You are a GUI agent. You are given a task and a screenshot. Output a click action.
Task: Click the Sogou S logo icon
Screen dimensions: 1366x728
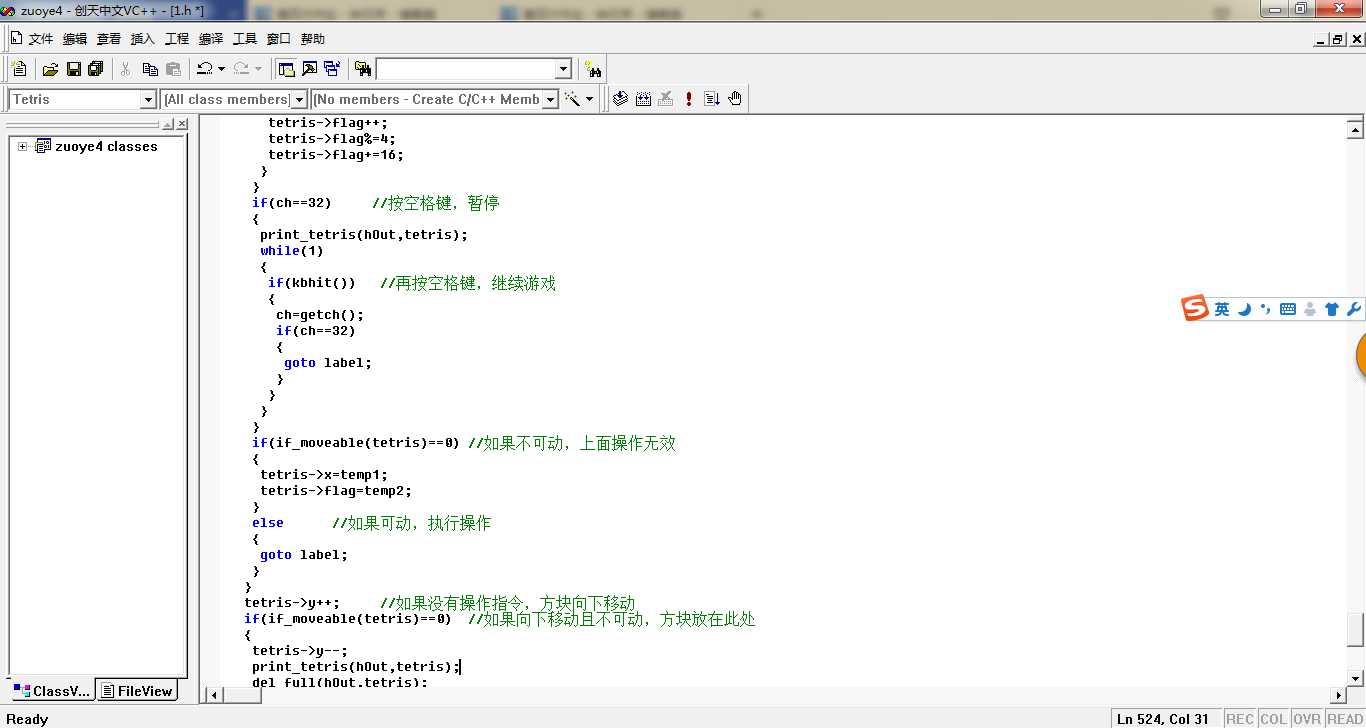tap(1195, 309)
